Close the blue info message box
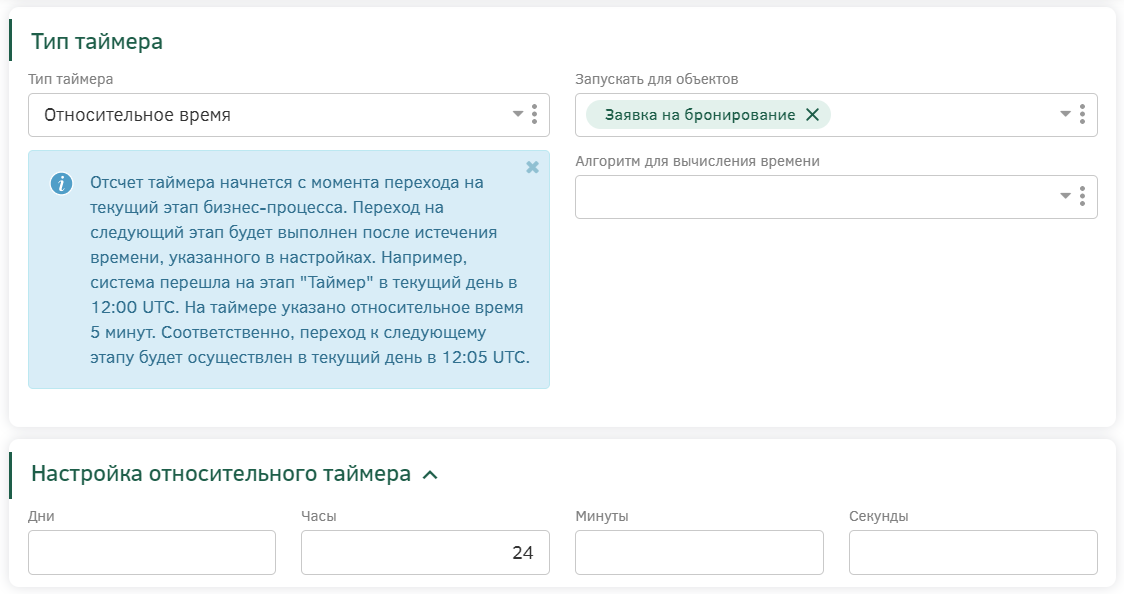1124x598 pixels. point(533,167)
